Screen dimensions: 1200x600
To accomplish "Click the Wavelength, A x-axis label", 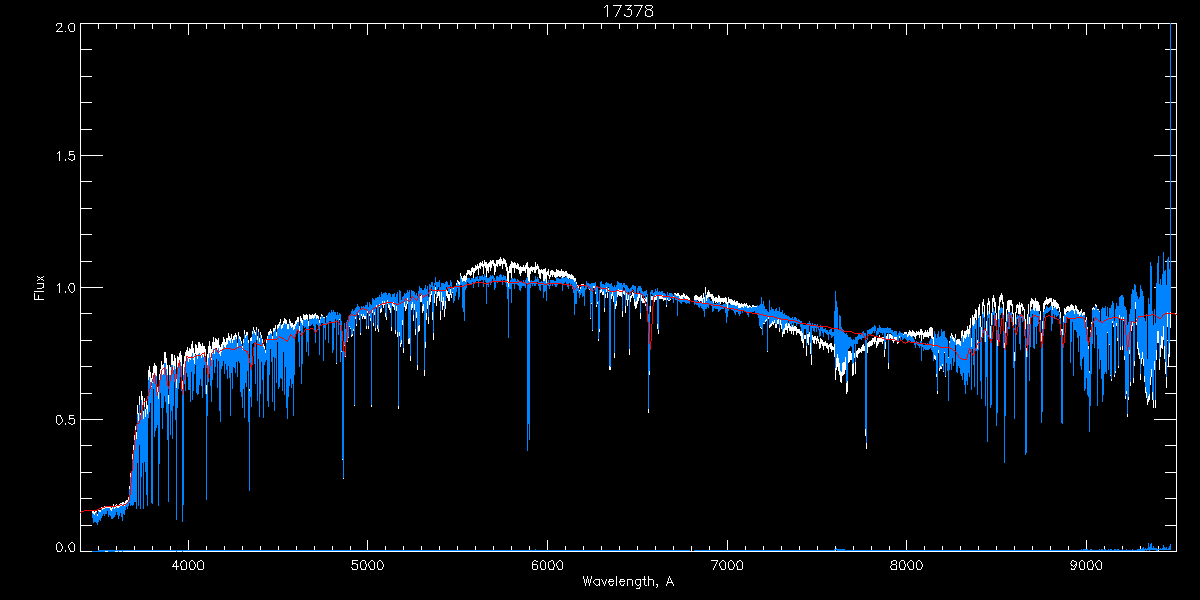I will [628, 581].
